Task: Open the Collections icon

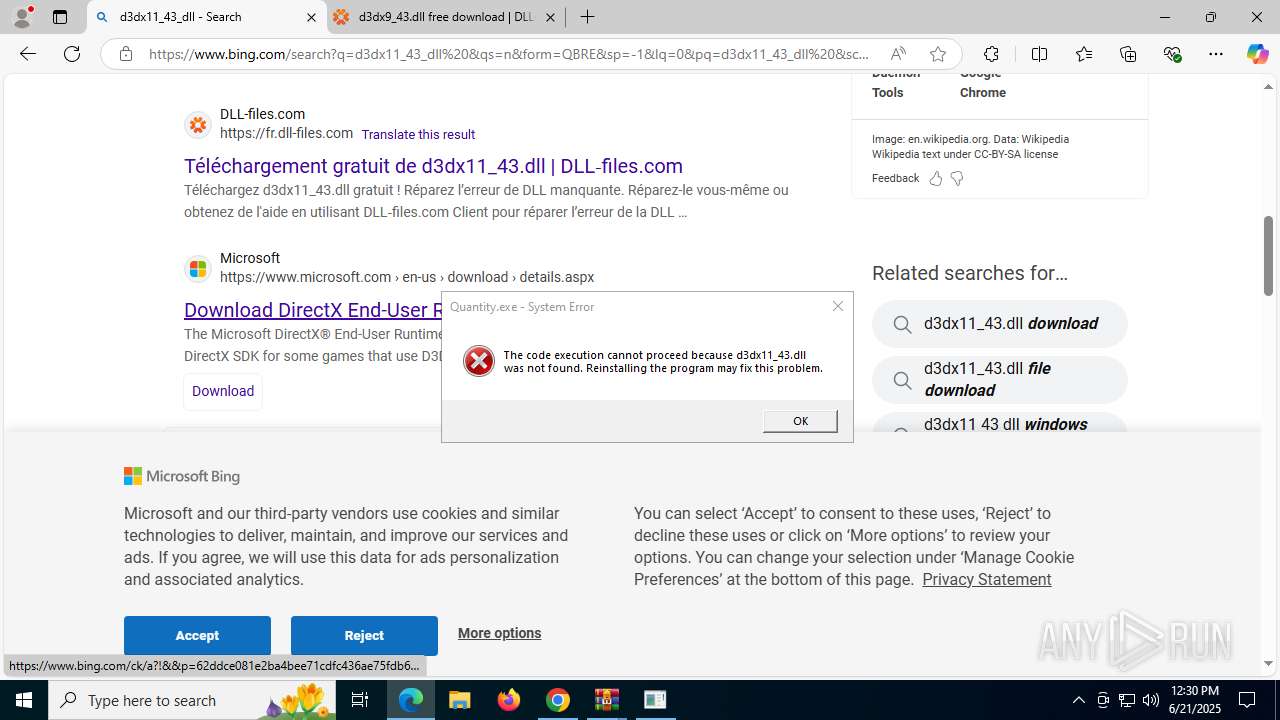Action: tap(1128, 54)
